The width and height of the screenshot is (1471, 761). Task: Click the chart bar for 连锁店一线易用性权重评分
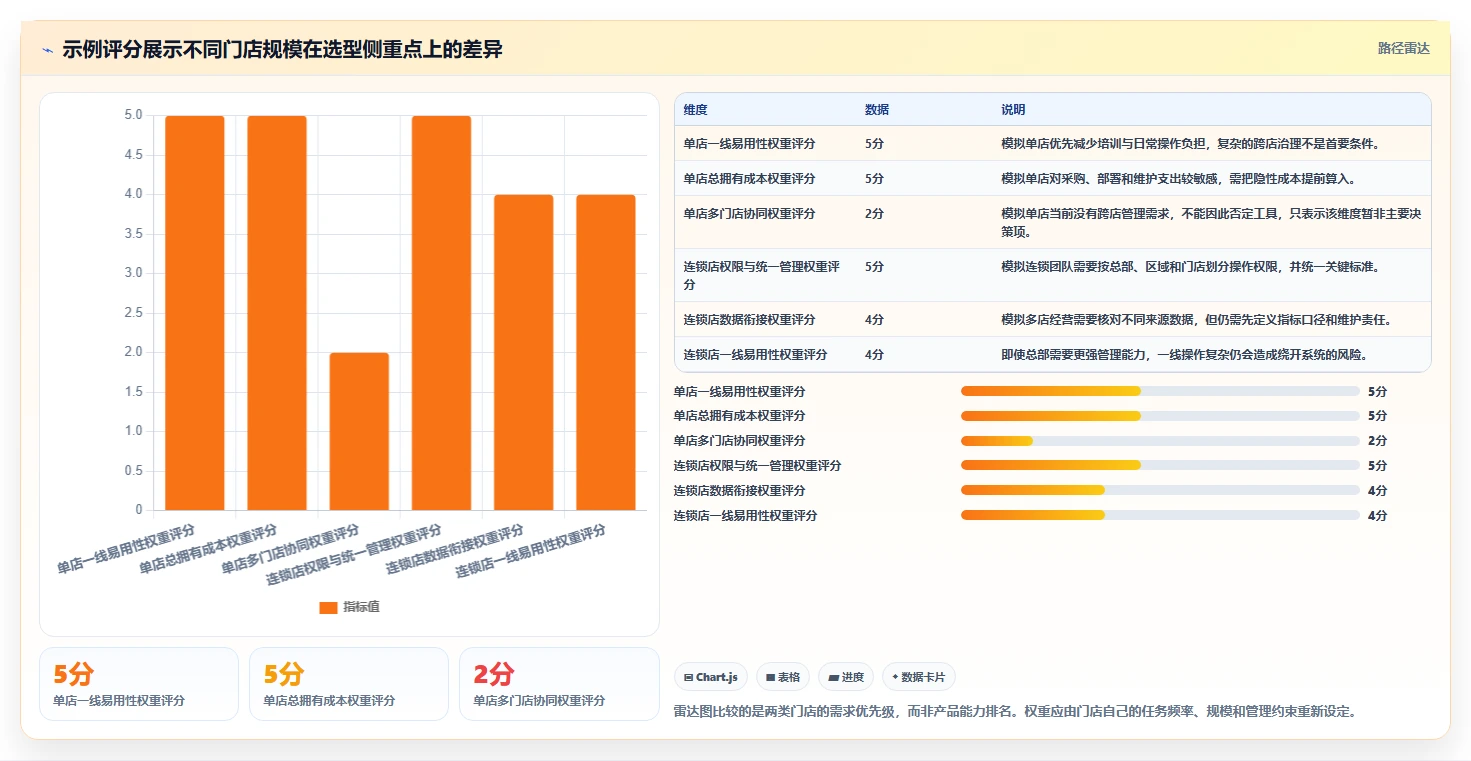coord(605,352)
